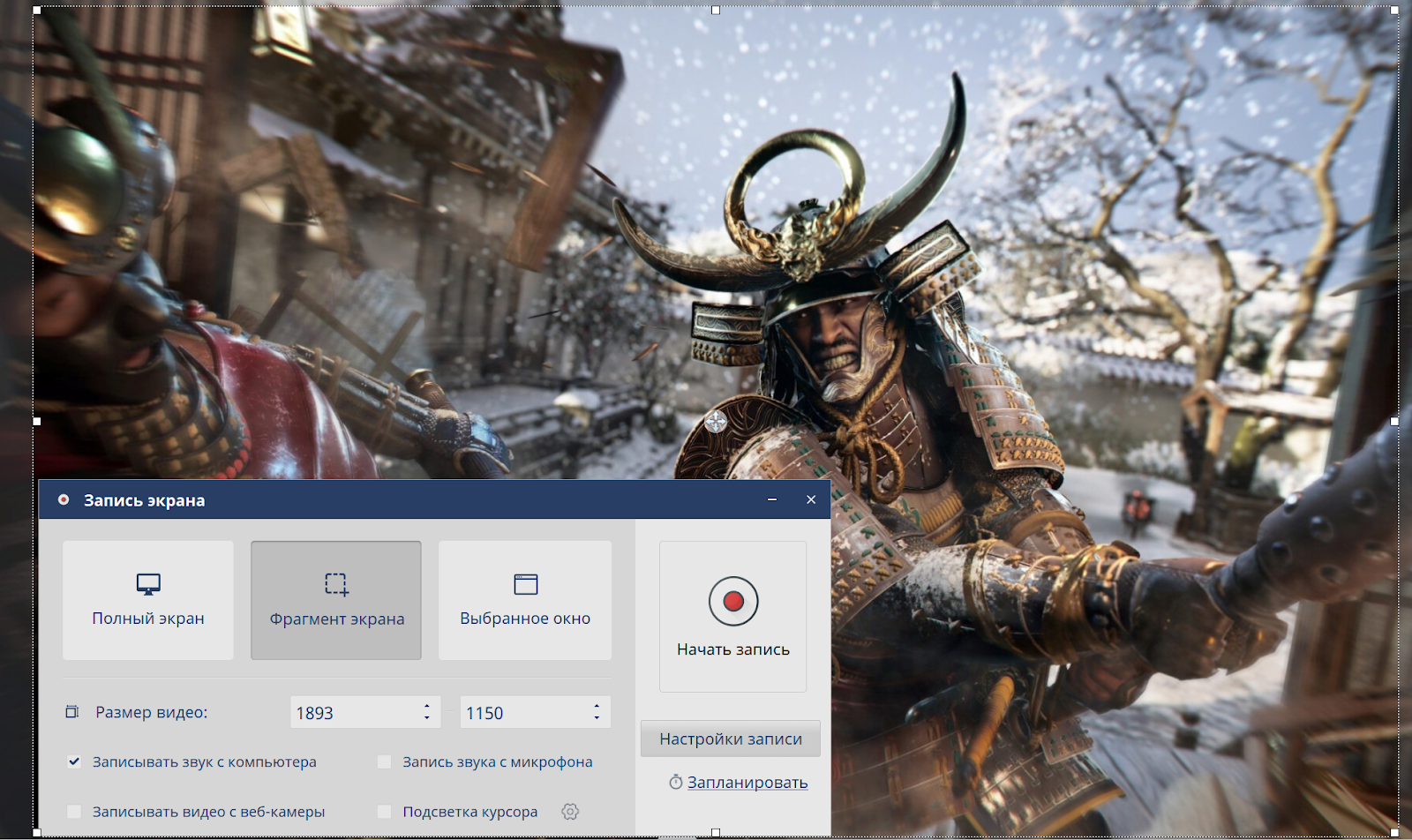Click the left-middle selection frame handle
Image resolution: width=1412 pixels, height=840 pixels.
click(37, 421)
